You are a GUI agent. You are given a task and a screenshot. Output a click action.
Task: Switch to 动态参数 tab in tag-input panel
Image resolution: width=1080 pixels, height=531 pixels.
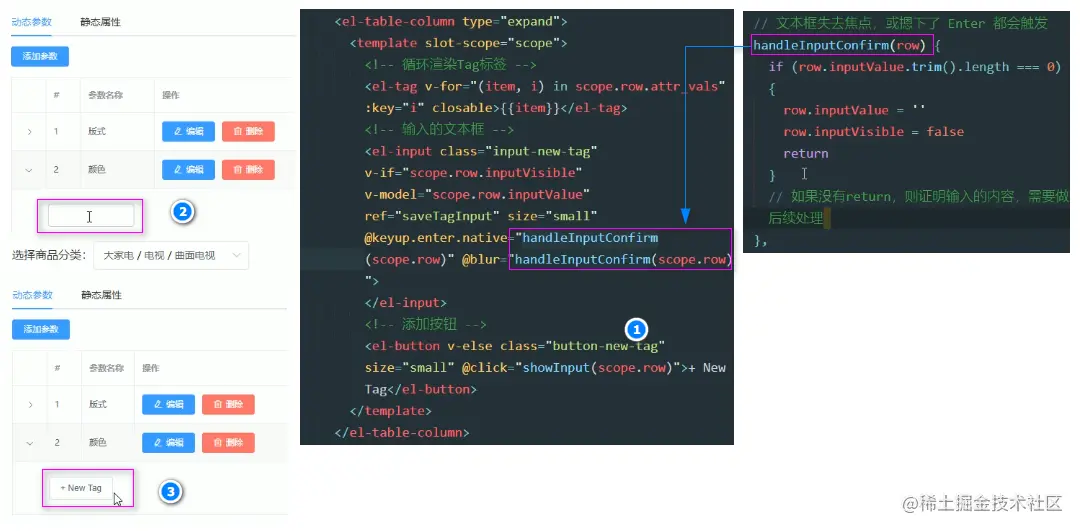(32, 21)
